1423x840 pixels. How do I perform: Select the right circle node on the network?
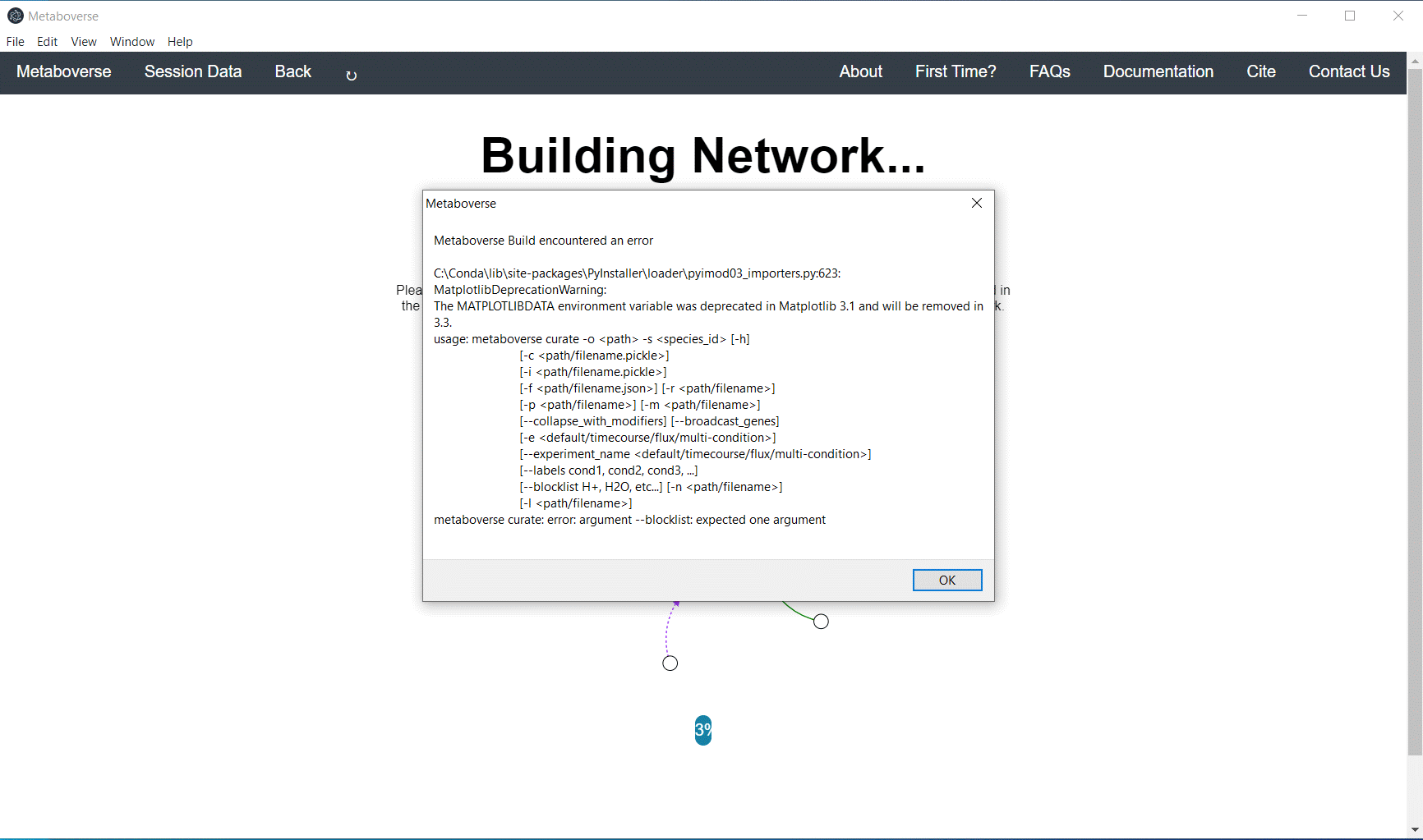coord(820,621)
